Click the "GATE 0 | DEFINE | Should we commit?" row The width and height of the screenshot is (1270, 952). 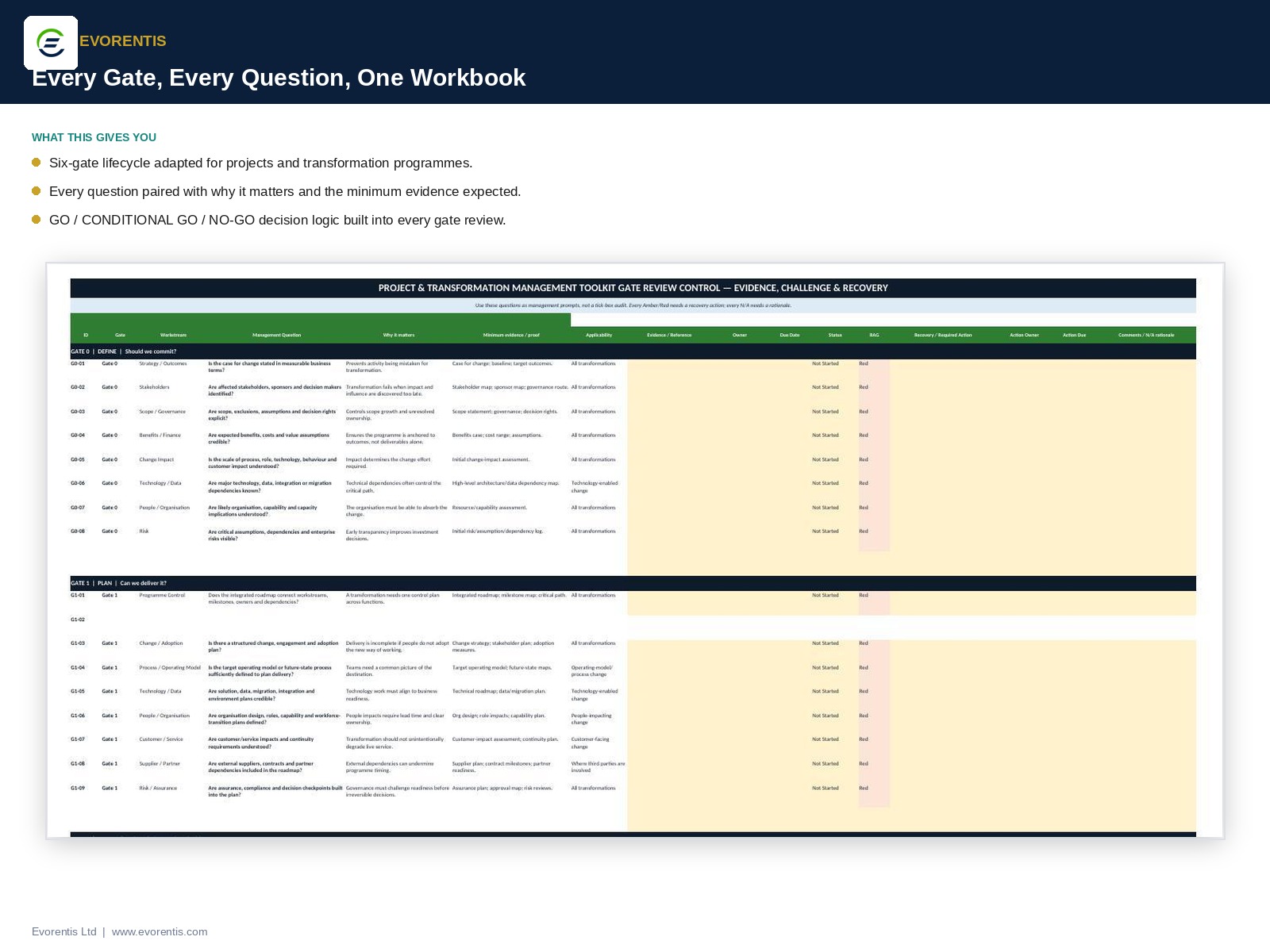633,351
